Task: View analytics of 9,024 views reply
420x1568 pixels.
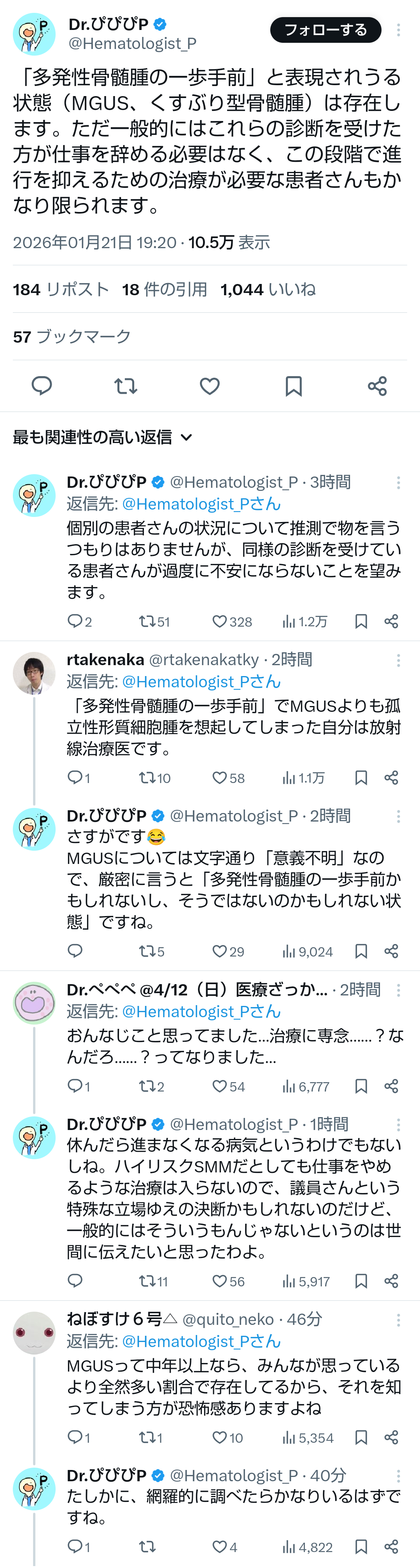Action: (307, 951)
